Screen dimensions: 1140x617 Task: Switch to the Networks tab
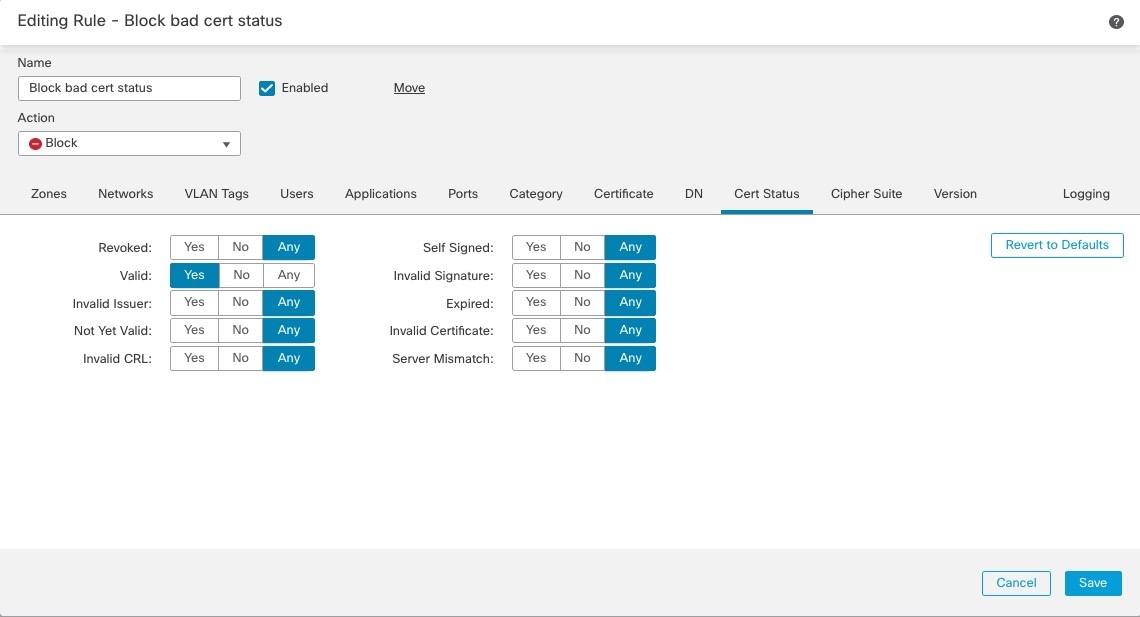click(x=126, y=194)
